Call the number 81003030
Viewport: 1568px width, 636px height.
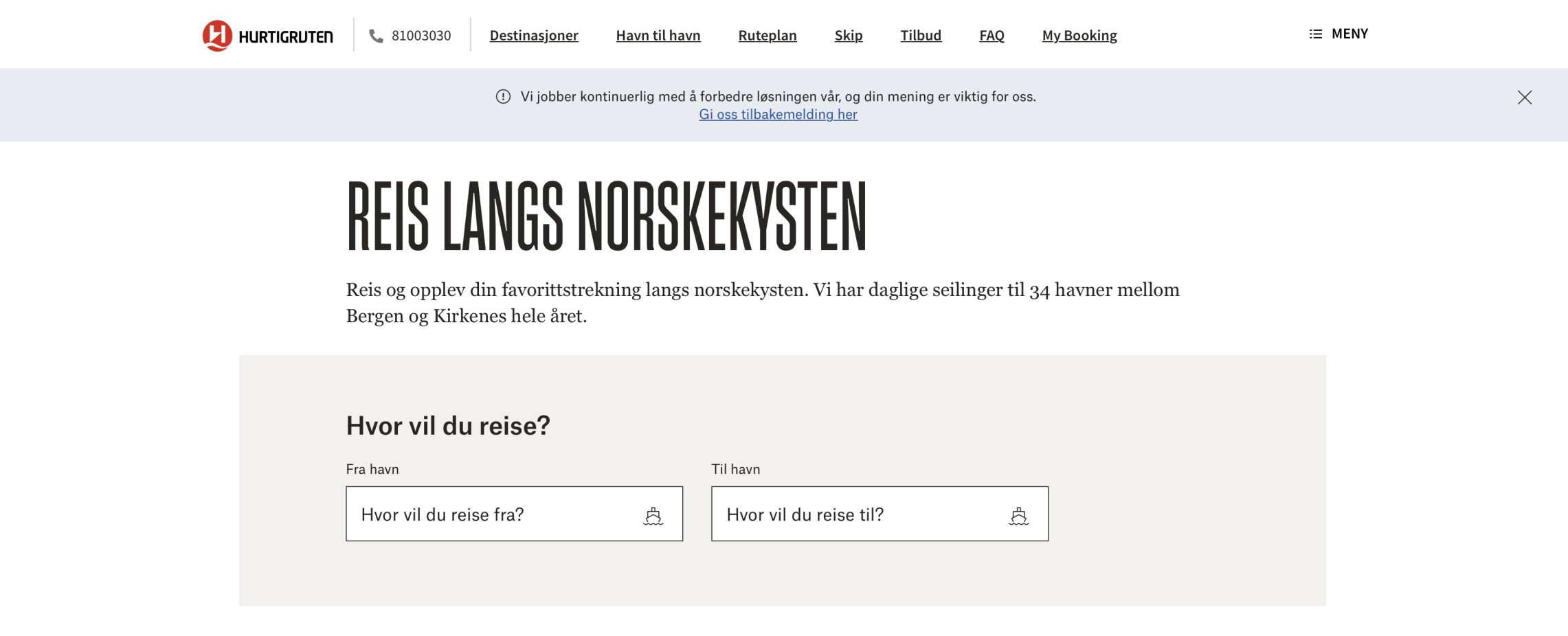point(421,36)
